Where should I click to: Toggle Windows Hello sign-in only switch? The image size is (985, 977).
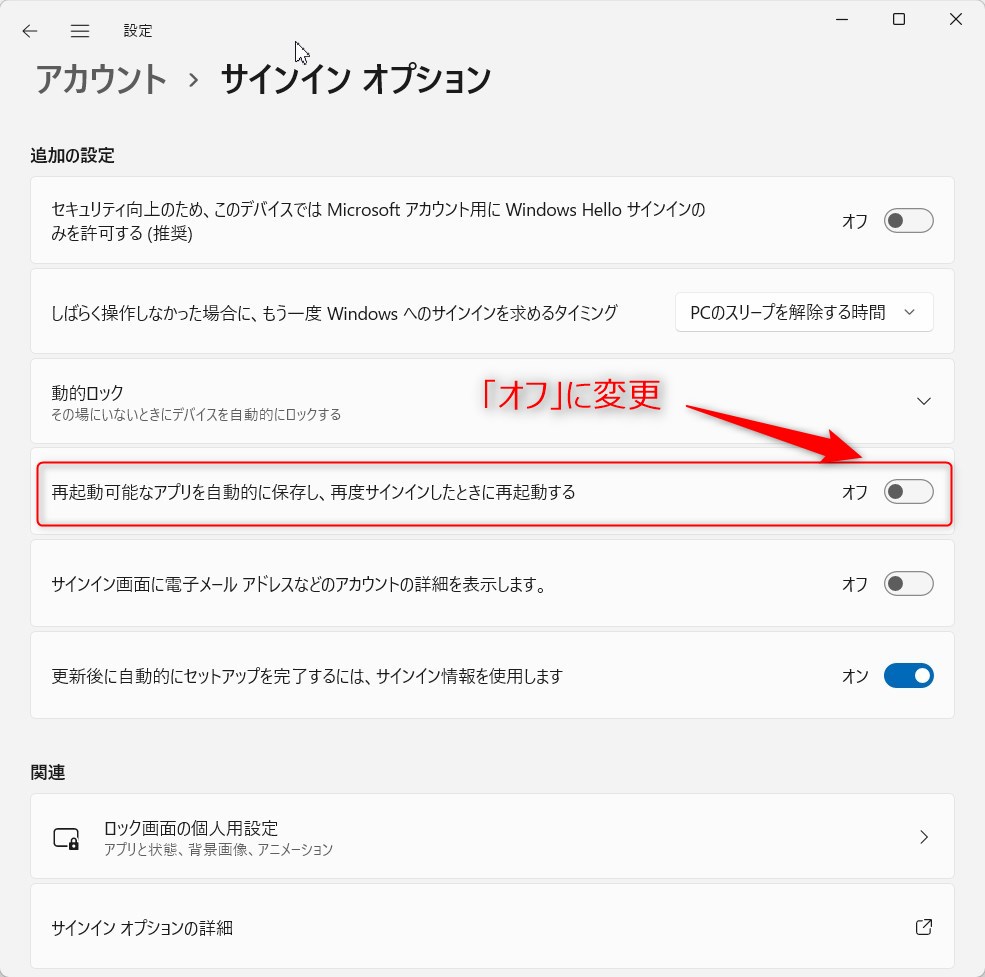908,221
